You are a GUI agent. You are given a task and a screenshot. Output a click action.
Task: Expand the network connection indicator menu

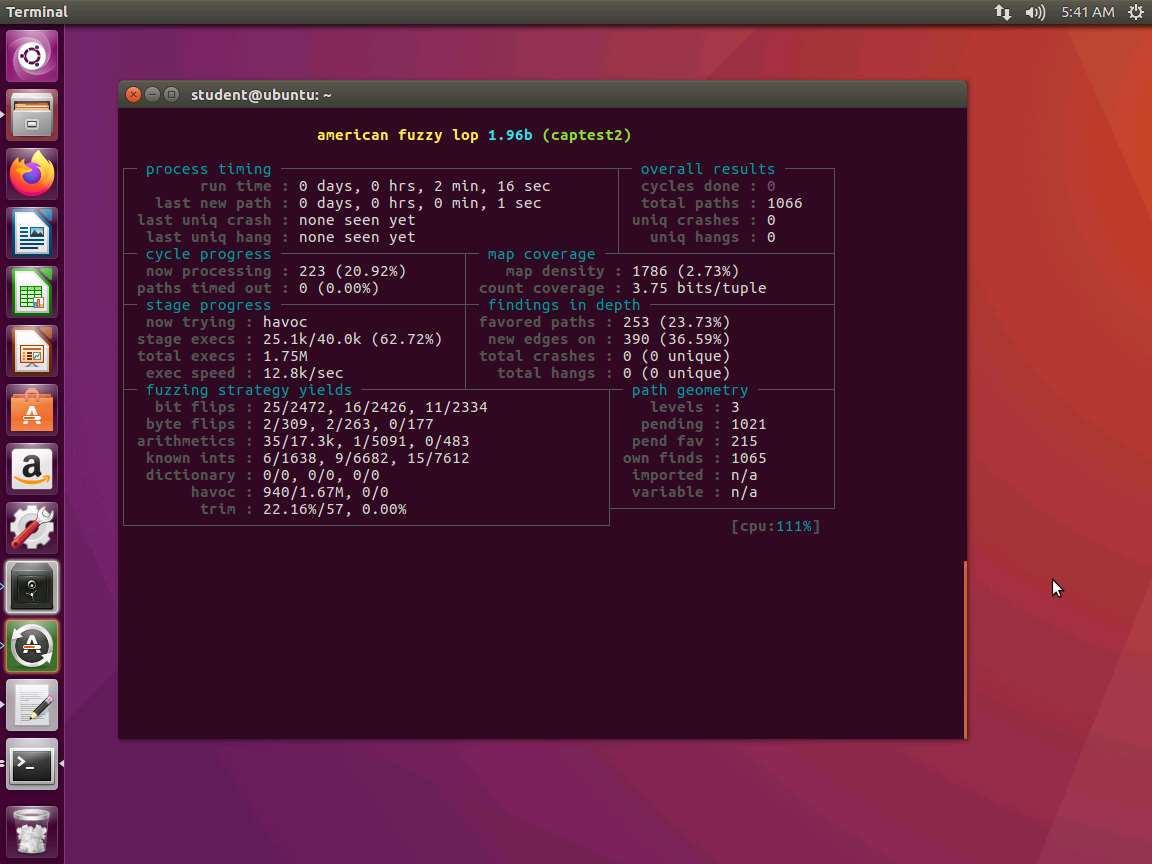pos(1002,12)
